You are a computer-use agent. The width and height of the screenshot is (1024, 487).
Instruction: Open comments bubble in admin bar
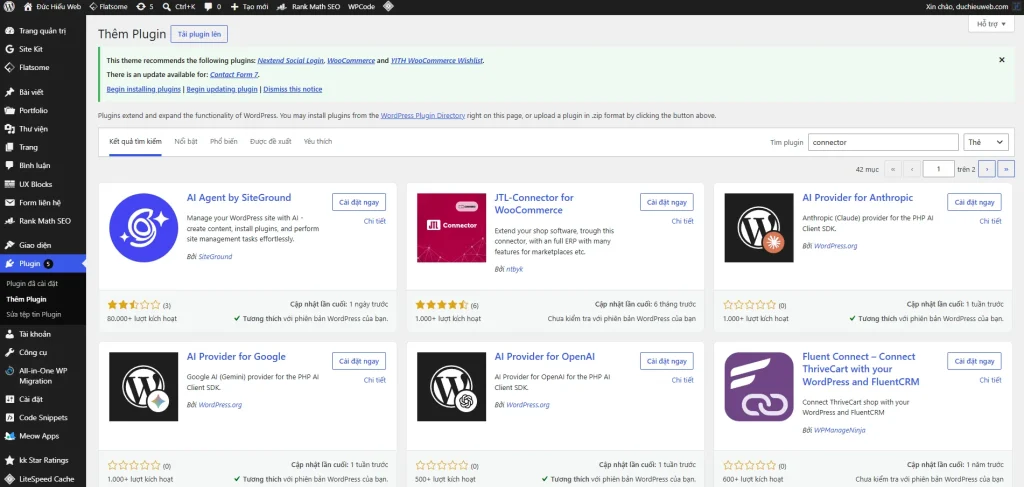[x=212, y=7]
